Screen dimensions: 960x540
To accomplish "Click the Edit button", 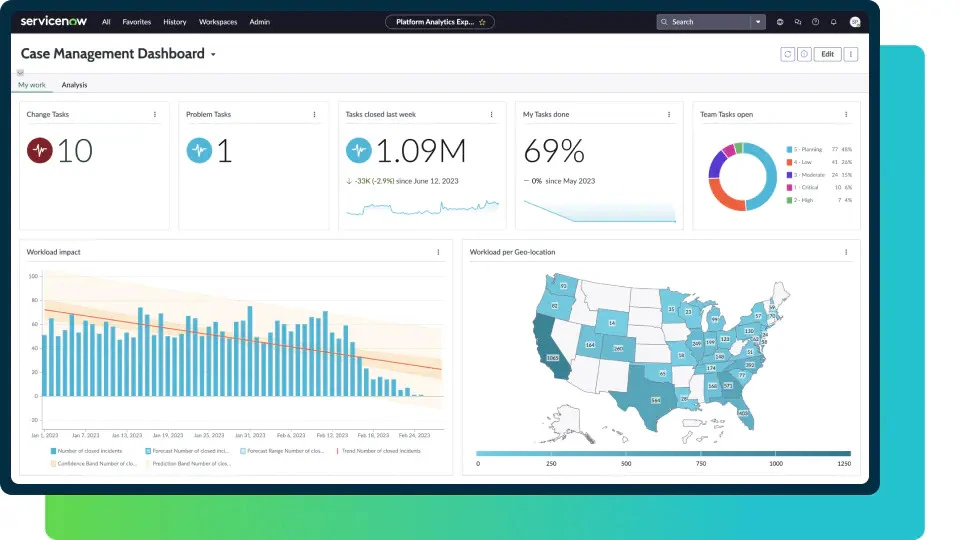I will (x=827, y=54).
